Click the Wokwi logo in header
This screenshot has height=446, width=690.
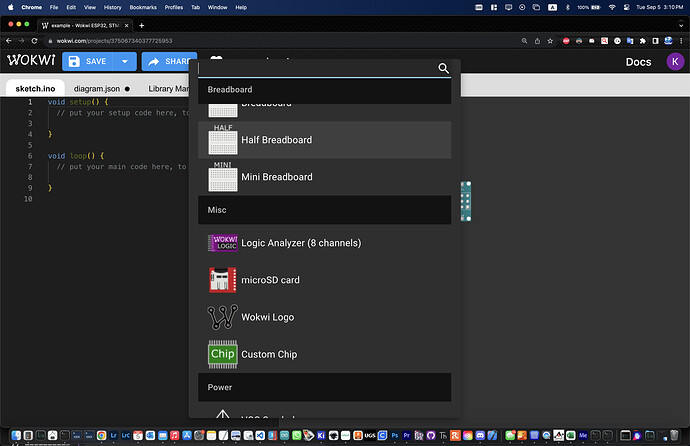(x=30, y=61)
